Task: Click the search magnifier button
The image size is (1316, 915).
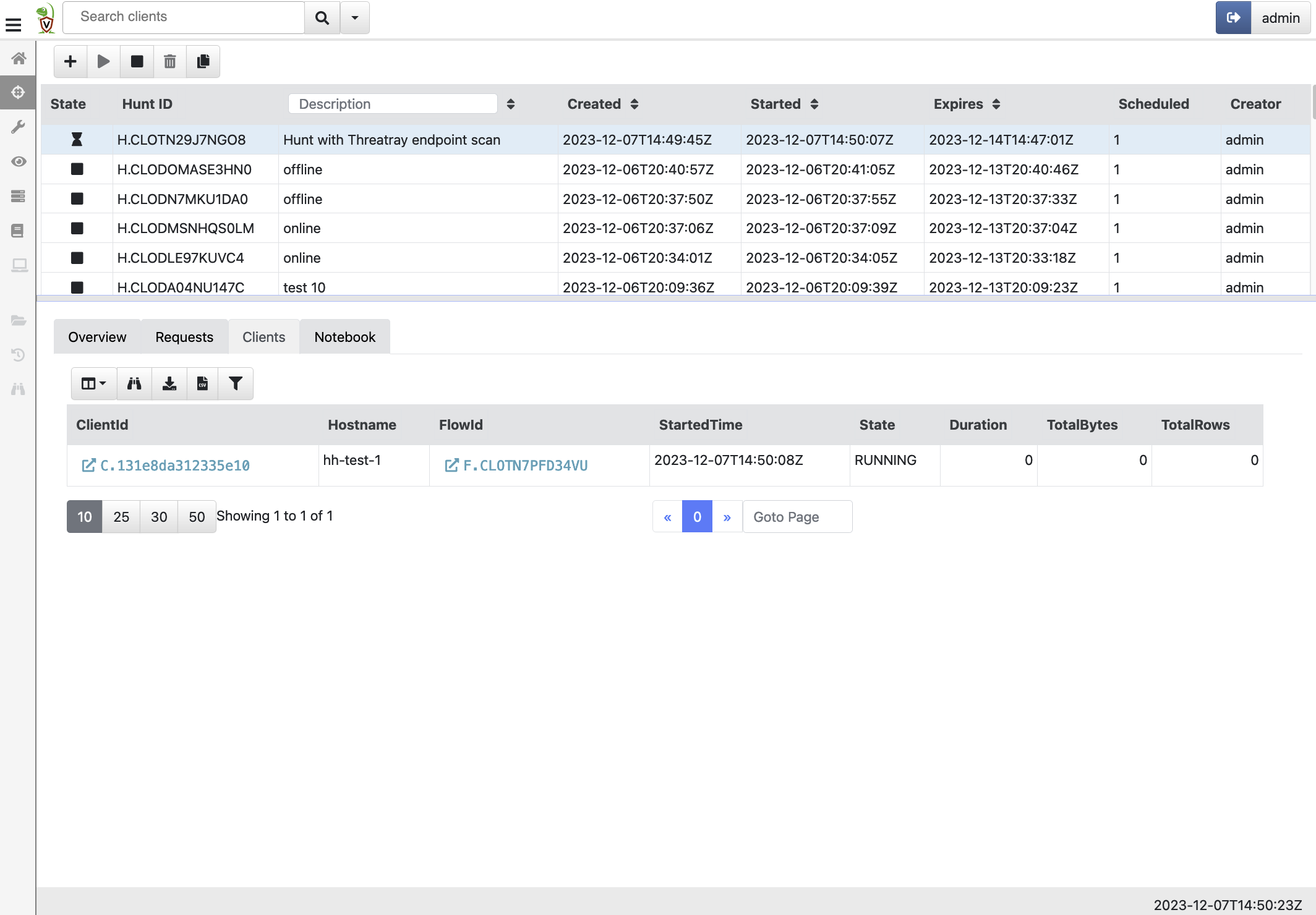Action: (322, 17)
